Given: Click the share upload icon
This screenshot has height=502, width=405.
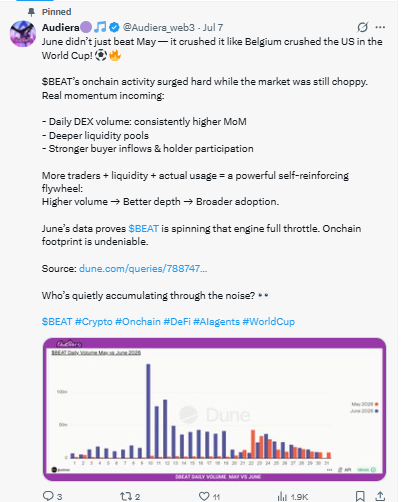Looking at the screenshot, I should tap(380, 496).
